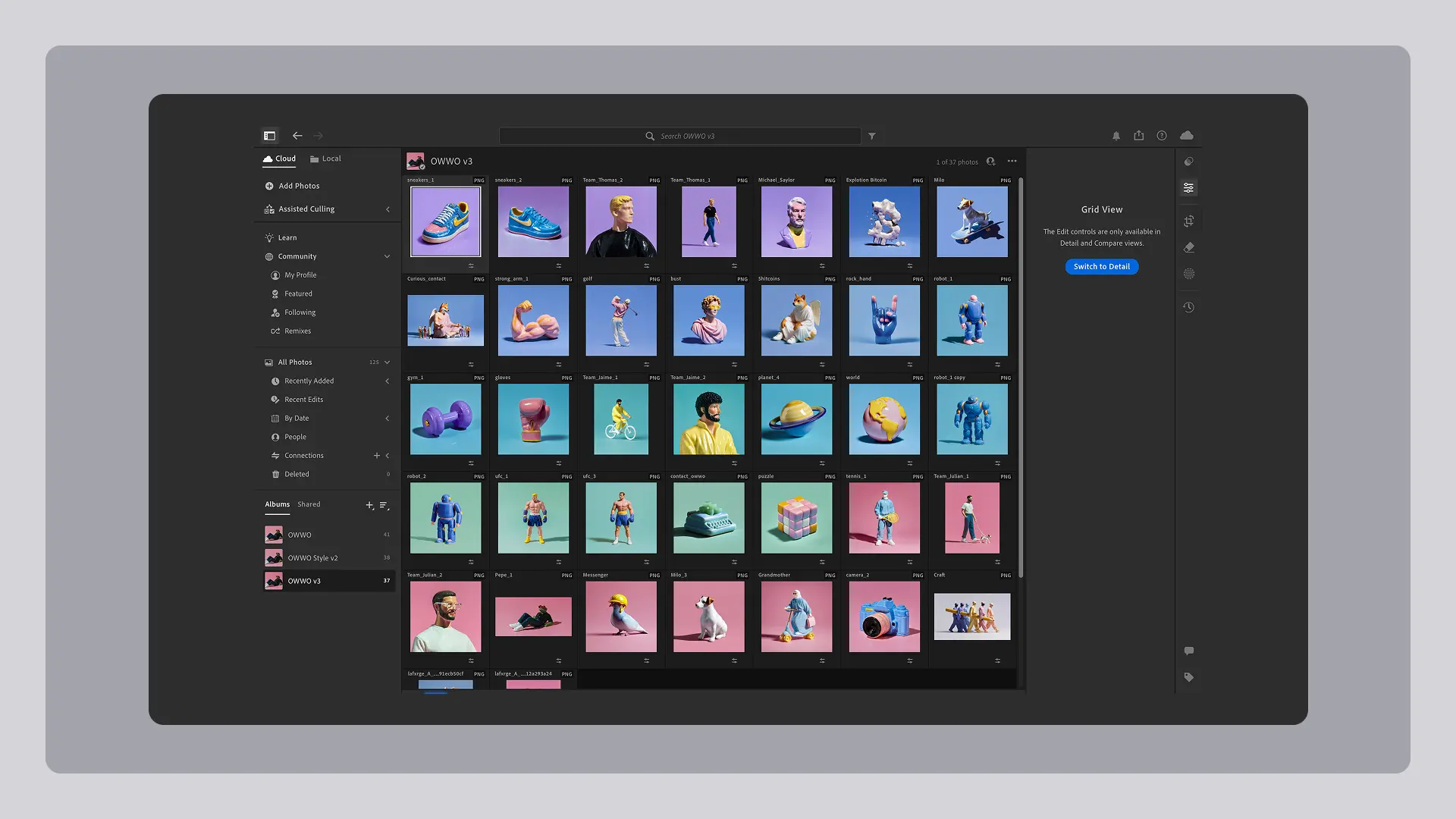
Task: Open the Edit sliders panel
Action: click(1188, 187)
